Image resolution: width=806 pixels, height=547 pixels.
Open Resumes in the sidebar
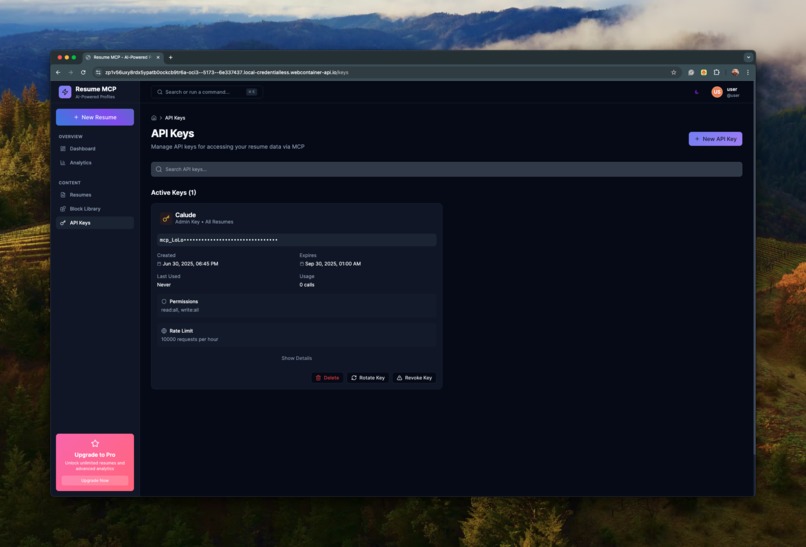[x=95, y=195]
